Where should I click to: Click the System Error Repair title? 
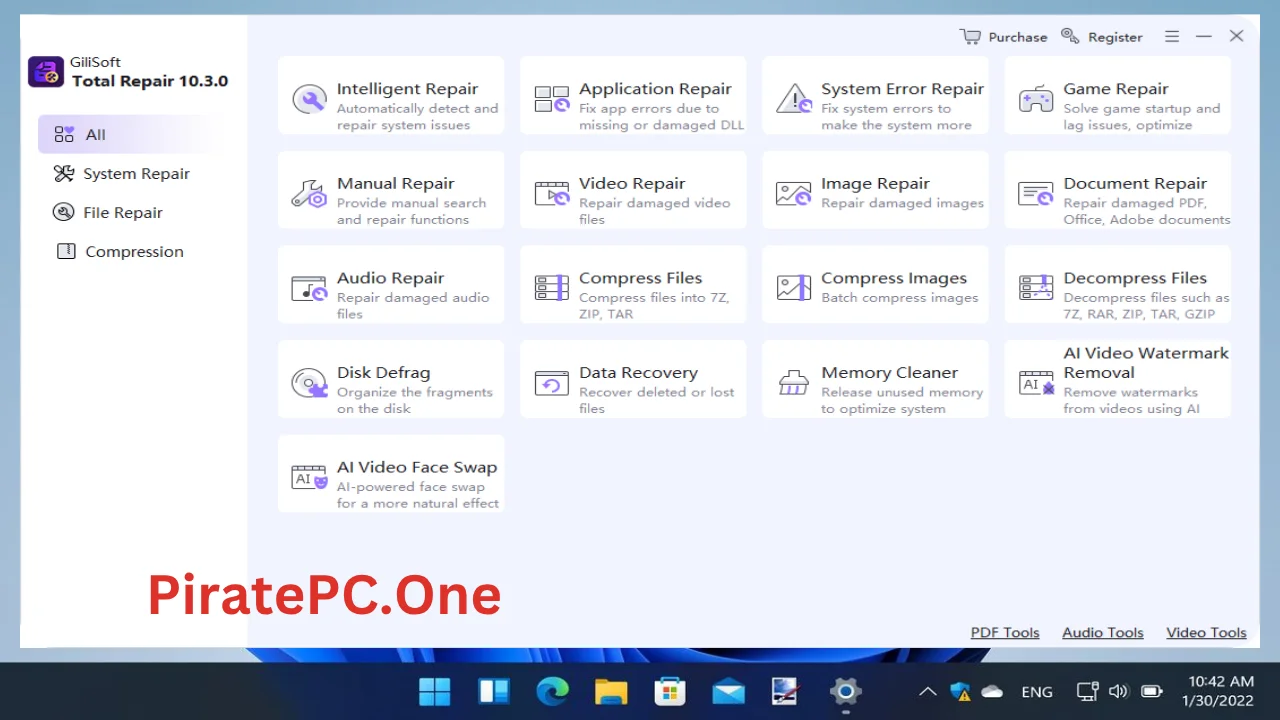[x=902, y=89]
